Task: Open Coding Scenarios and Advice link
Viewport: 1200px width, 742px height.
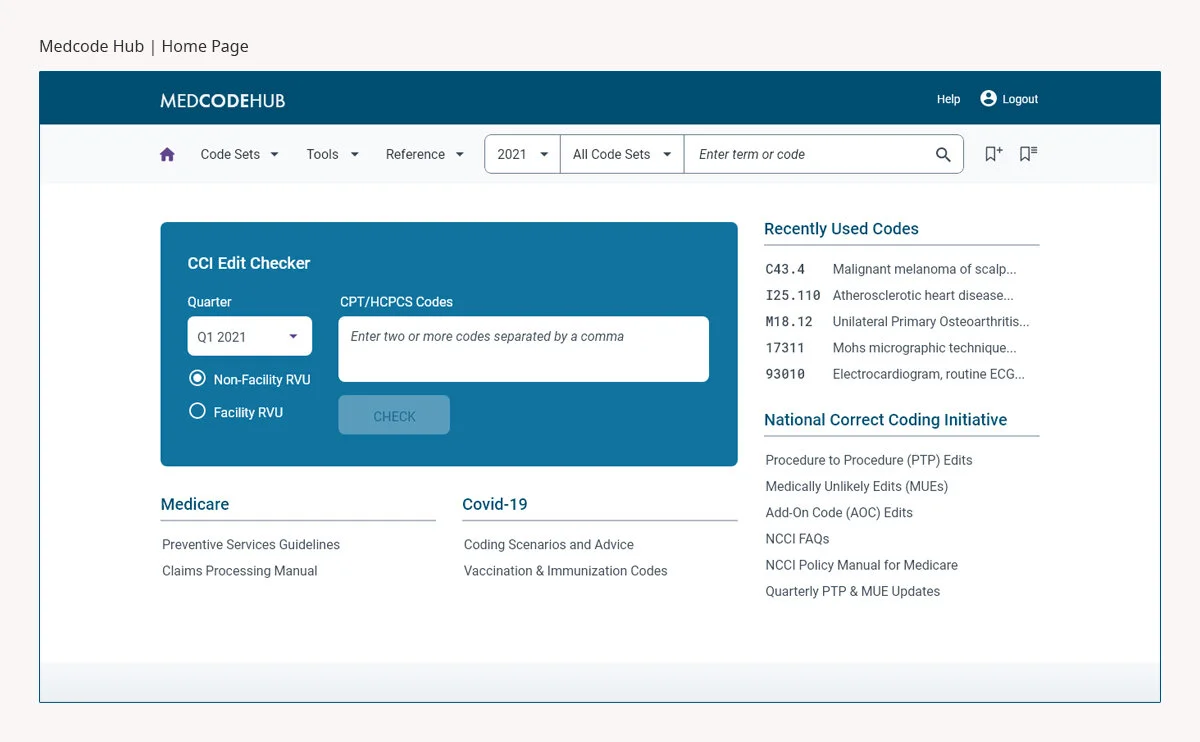Action: coord(549,544)
